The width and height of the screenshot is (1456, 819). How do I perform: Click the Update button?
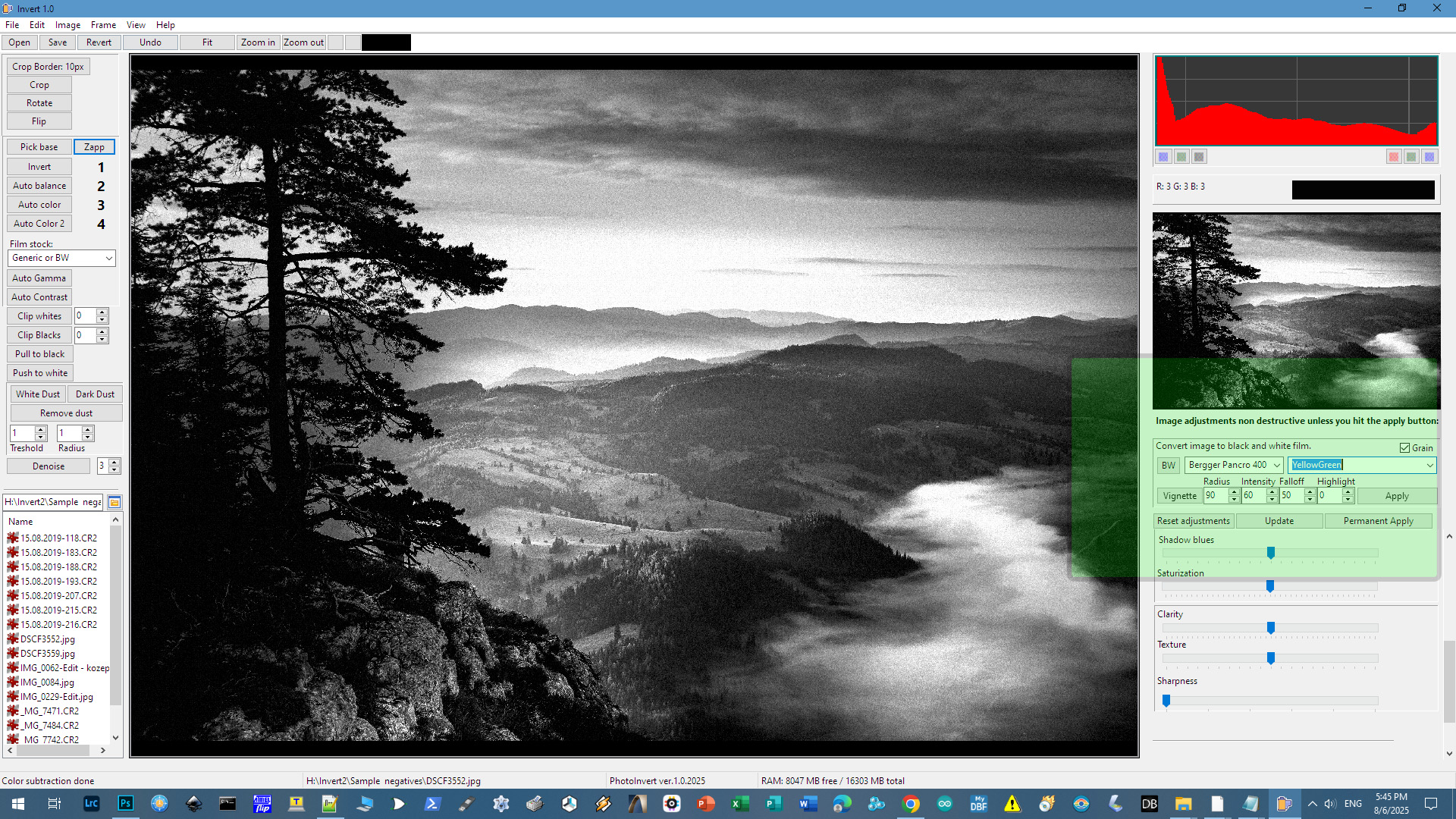click(x=1279, y=521)
